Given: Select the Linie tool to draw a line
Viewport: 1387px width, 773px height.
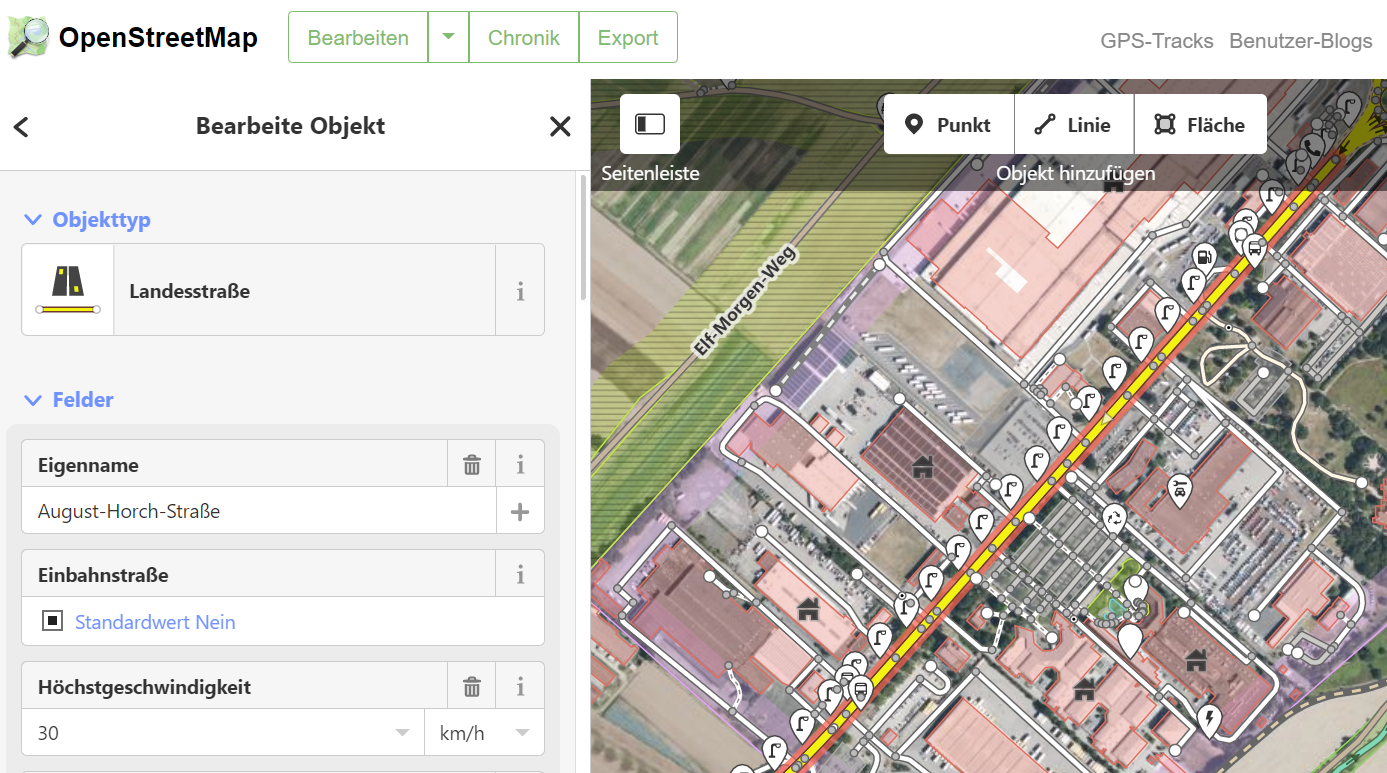Looking at the screenshot, I should tap(1074, 125).
